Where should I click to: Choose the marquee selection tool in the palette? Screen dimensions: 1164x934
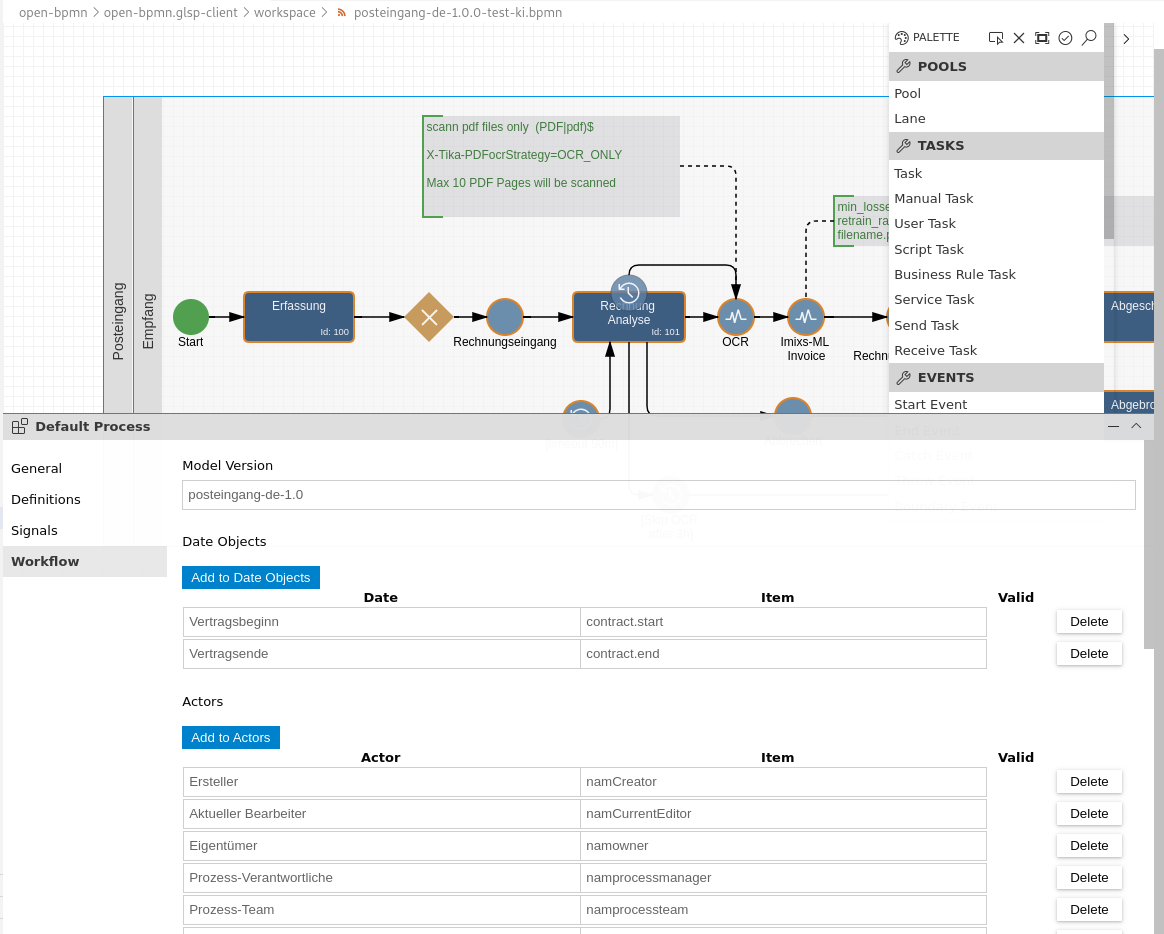(1042, 37)
